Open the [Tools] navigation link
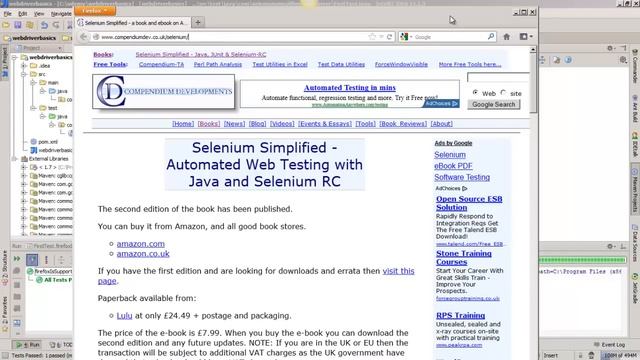Viewport: 640px width, 360px height. 365,124
